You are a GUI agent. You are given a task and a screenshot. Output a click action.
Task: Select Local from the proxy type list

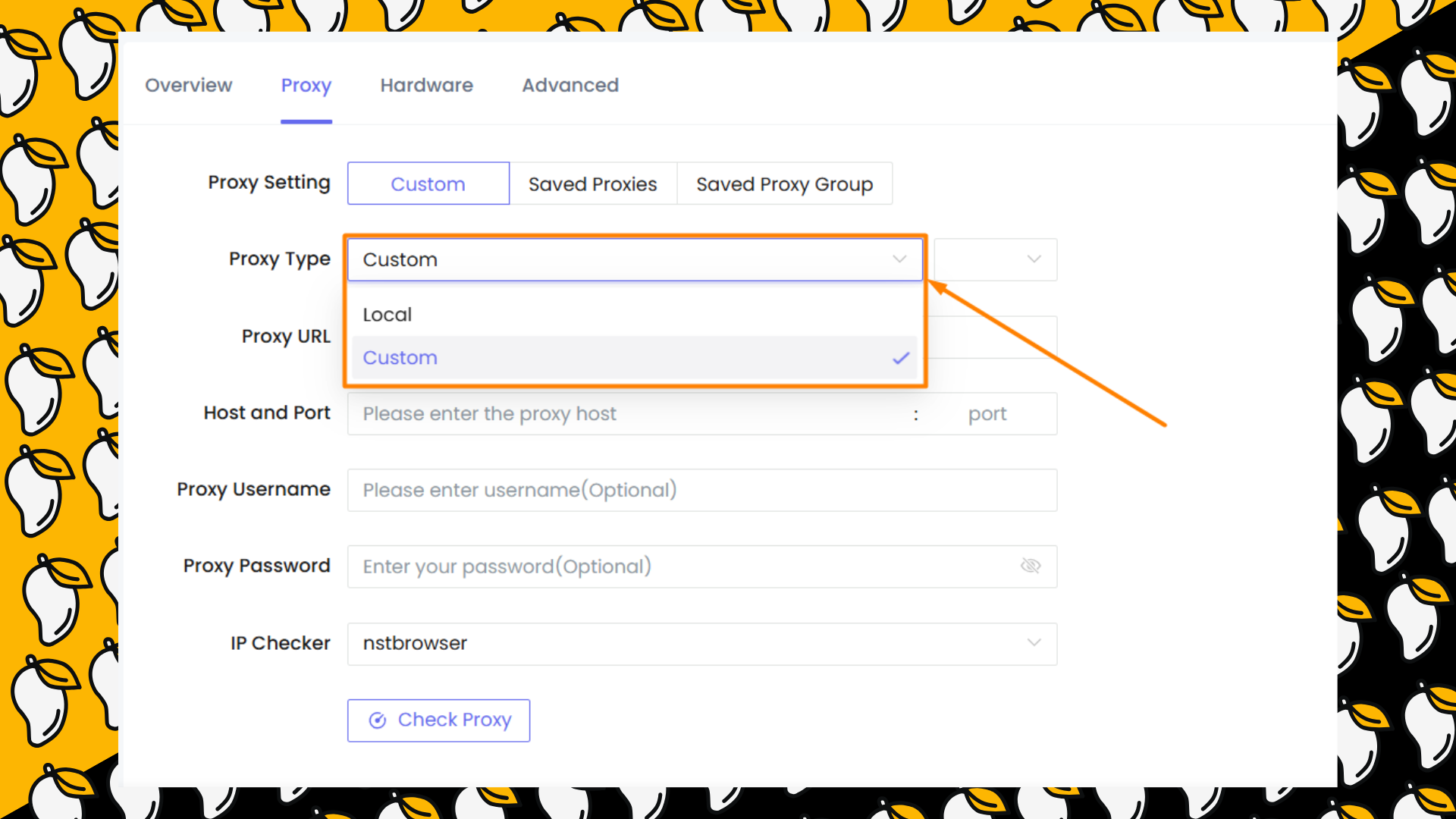pos(635,315)
